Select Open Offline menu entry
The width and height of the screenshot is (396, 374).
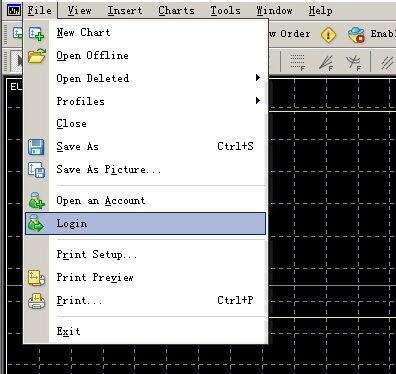tap(146, 55)
